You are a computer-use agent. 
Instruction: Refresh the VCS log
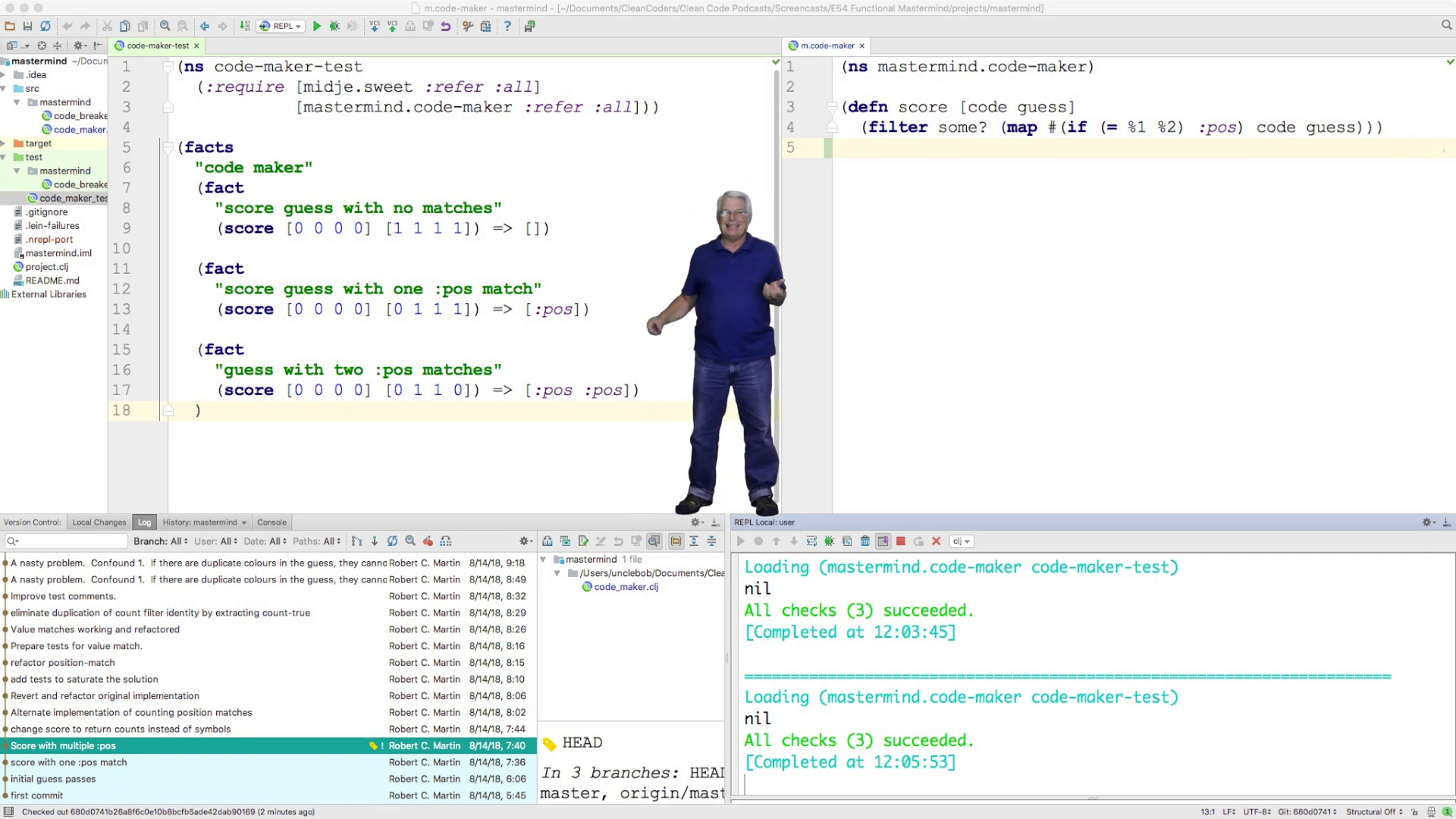392,541
